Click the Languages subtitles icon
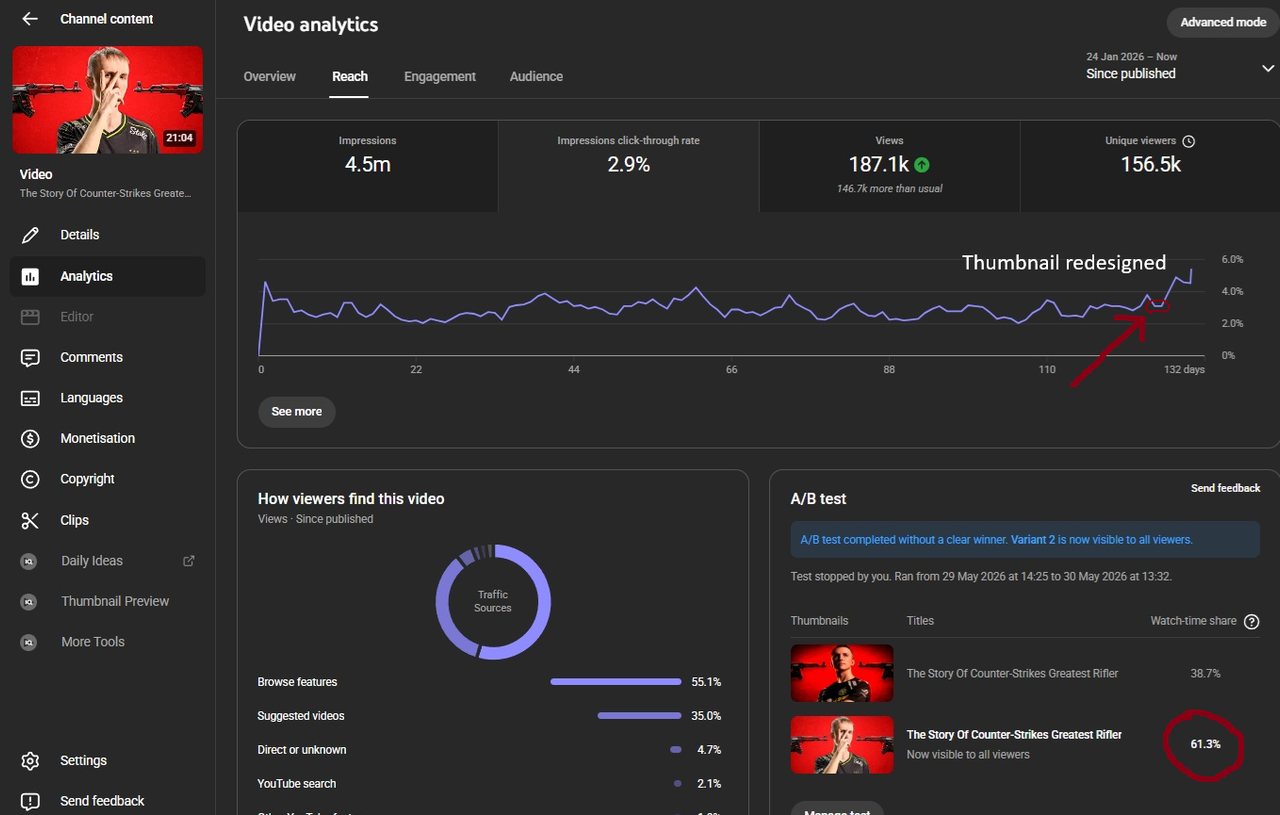 click(30, 398)
